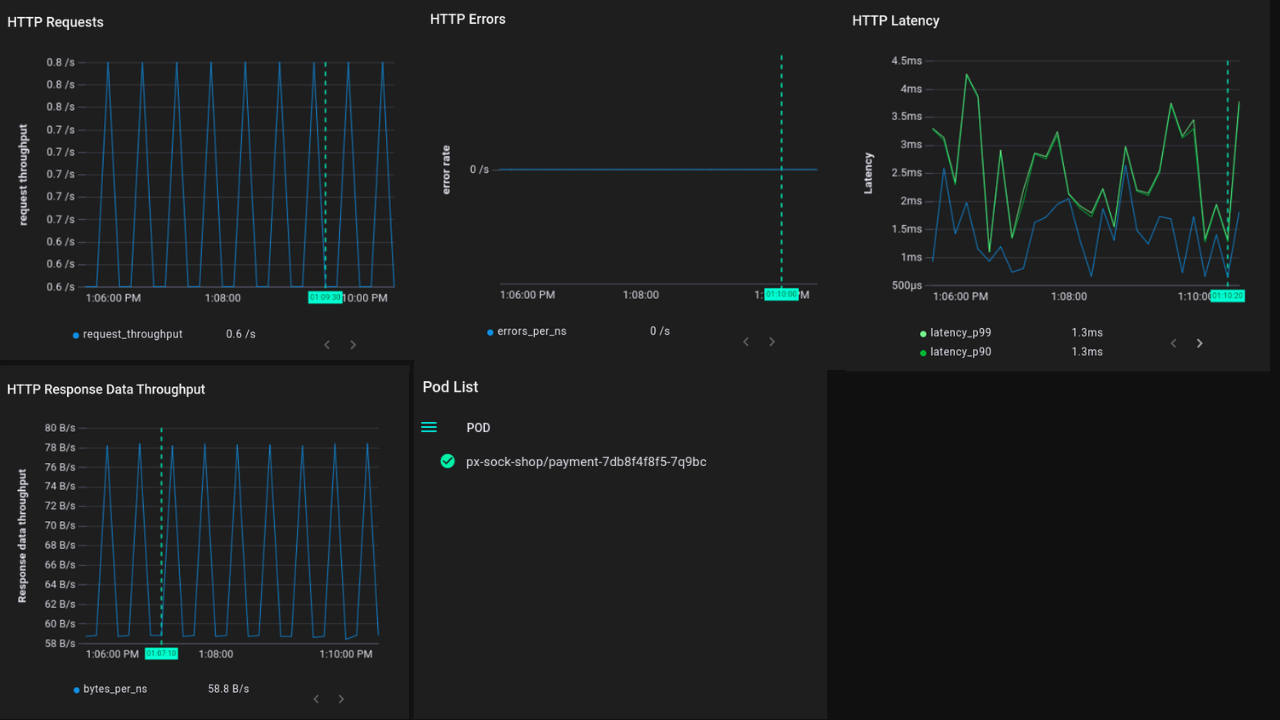
Task: Select the highlighted 01:07:10 time marker
Action: point(160,653)
